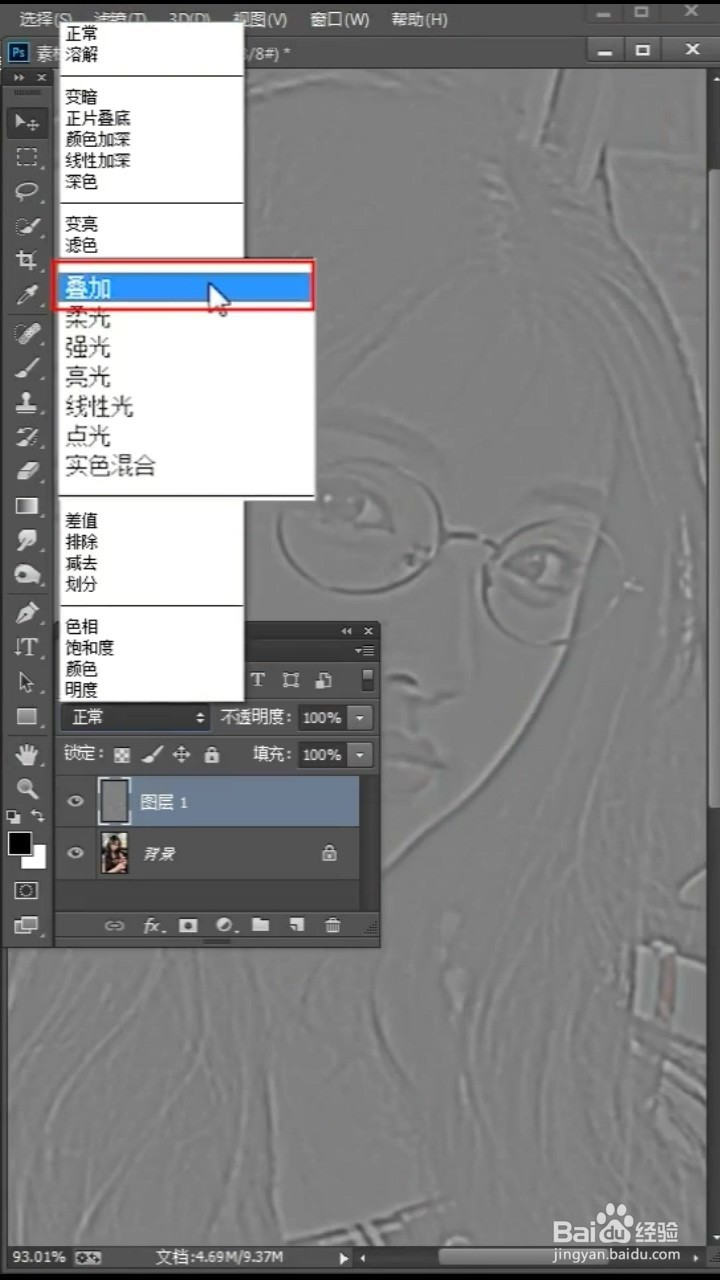
Task: Expand toolbox with double arrows
Action: click(19, 77)
